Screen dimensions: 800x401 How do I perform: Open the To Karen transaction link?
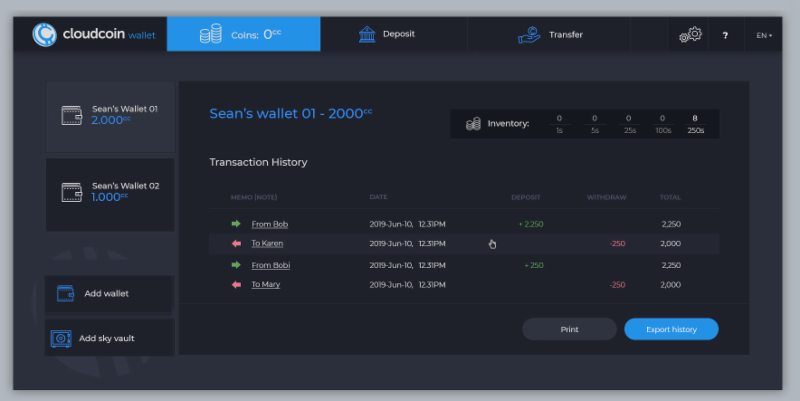coord(267,243)
